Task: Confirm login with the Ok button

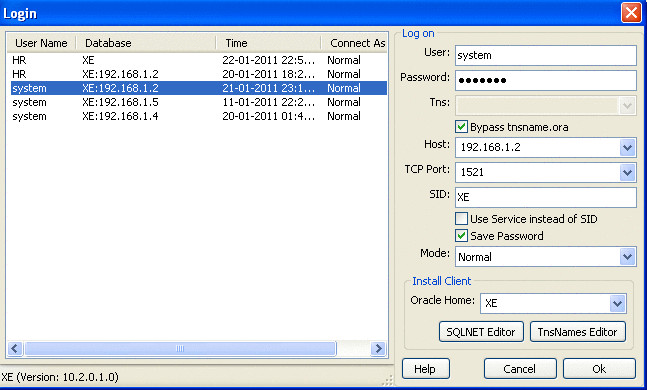Action: [x=599, y=369]
